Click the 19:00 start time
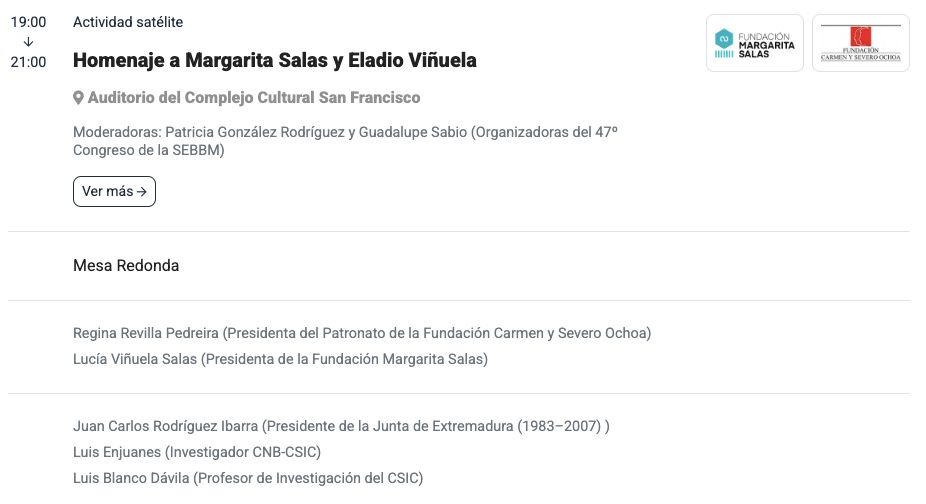 pyautogui.click(x=28, y=22)
